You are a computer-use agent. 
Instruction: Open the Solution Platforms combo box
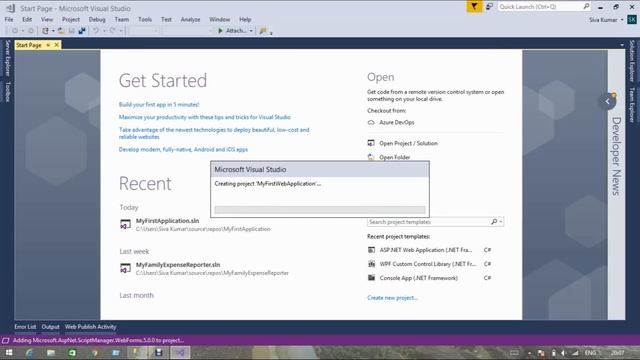188,31
